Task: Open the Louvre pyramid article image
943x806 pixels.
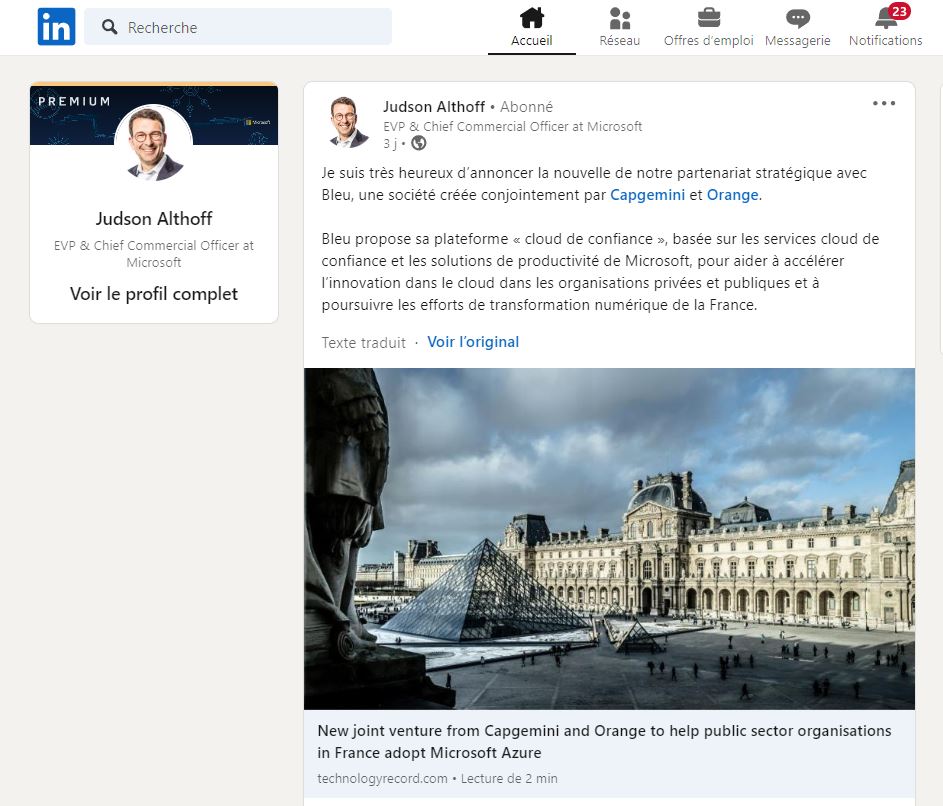Action: click(609, 539)
